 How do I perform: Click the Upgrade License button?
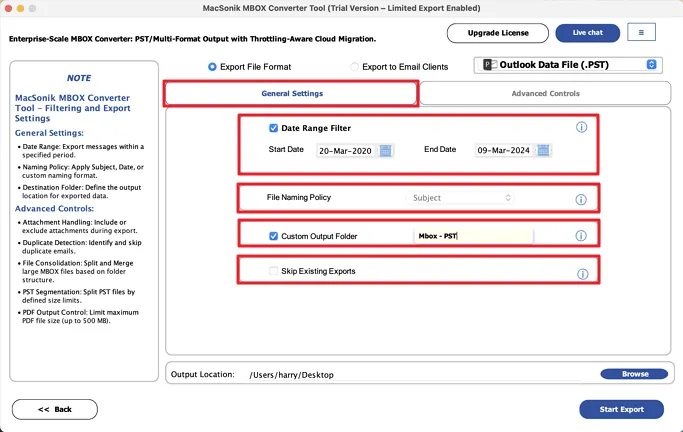tap(498, 33)
